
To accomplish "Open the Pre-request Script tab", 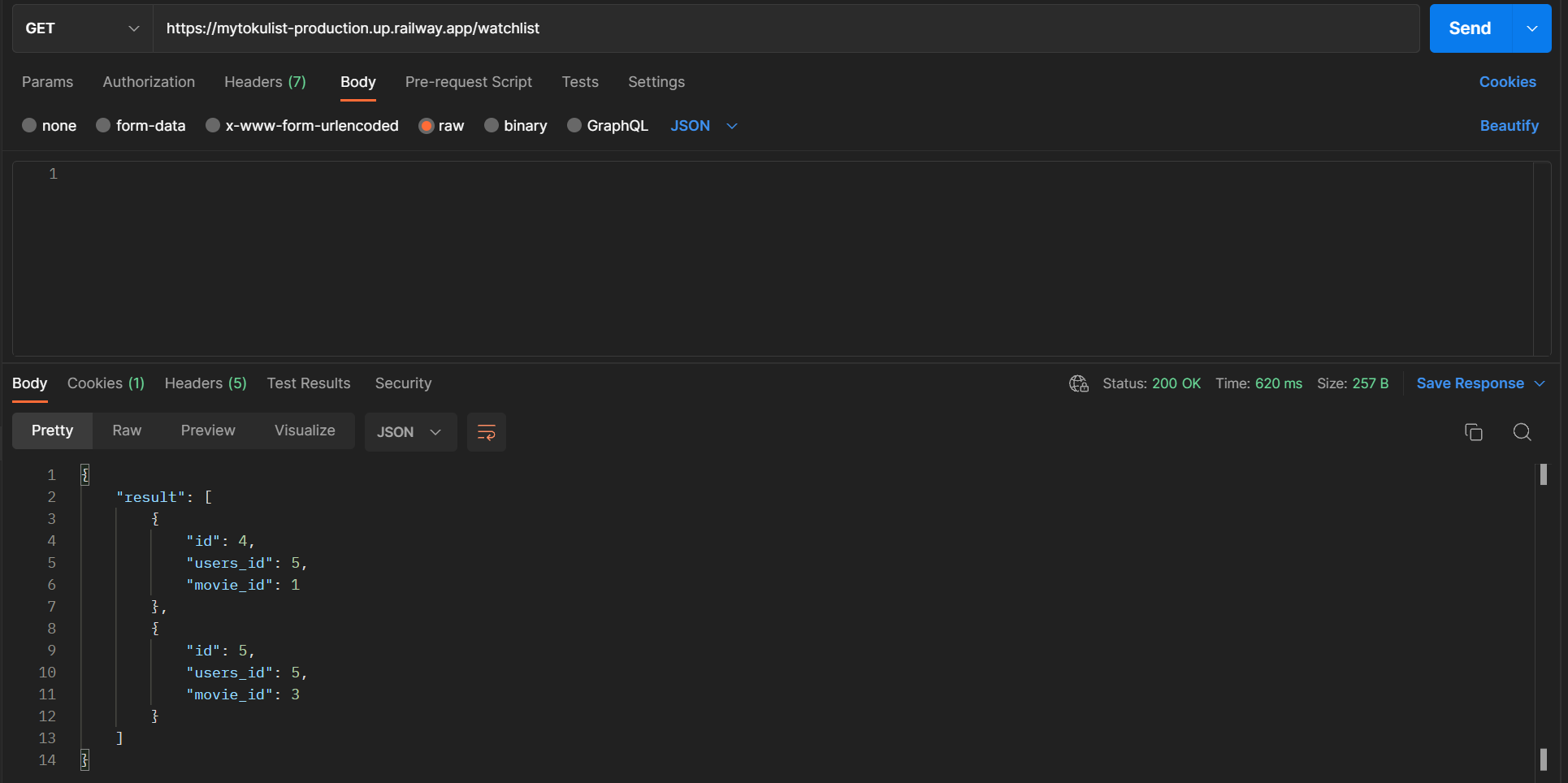I will pos(469,82).
